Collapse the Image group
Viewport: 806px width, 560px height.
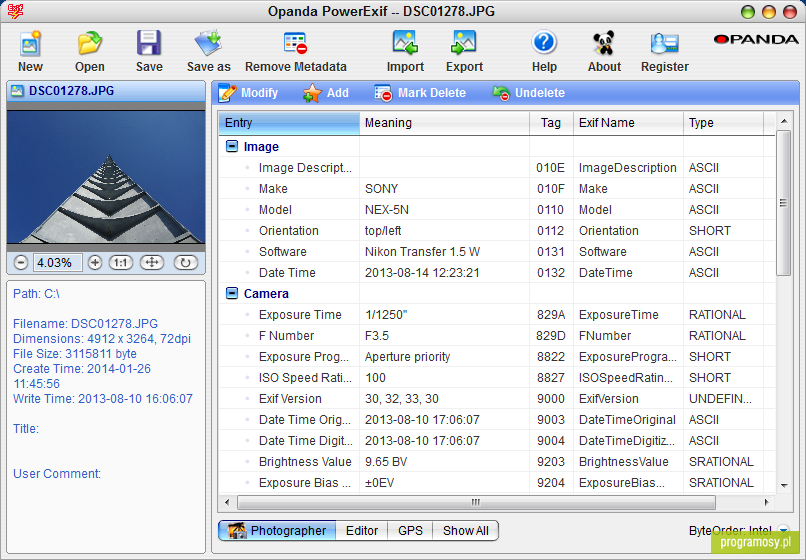tap(232, 147)
